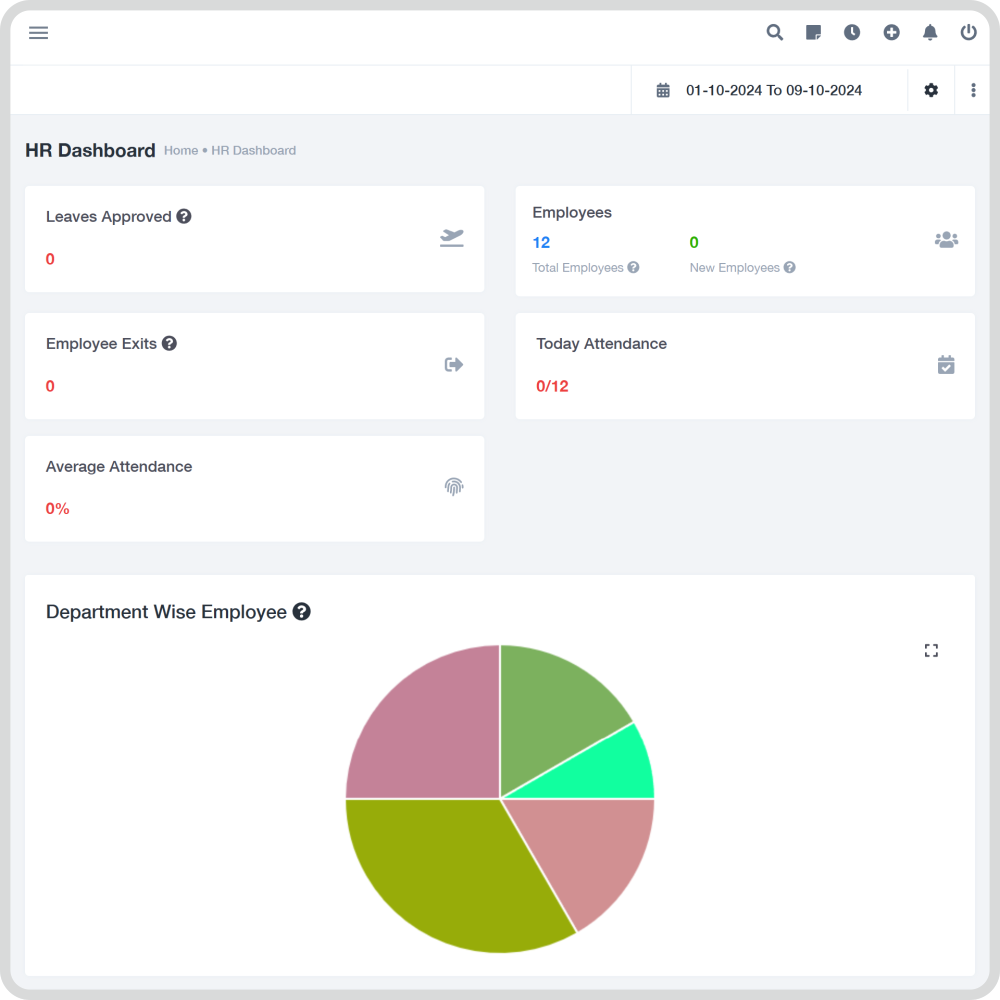
Task: Open the three-dot overflow menu
Action: pyautogui.click(x=973, y=90)
